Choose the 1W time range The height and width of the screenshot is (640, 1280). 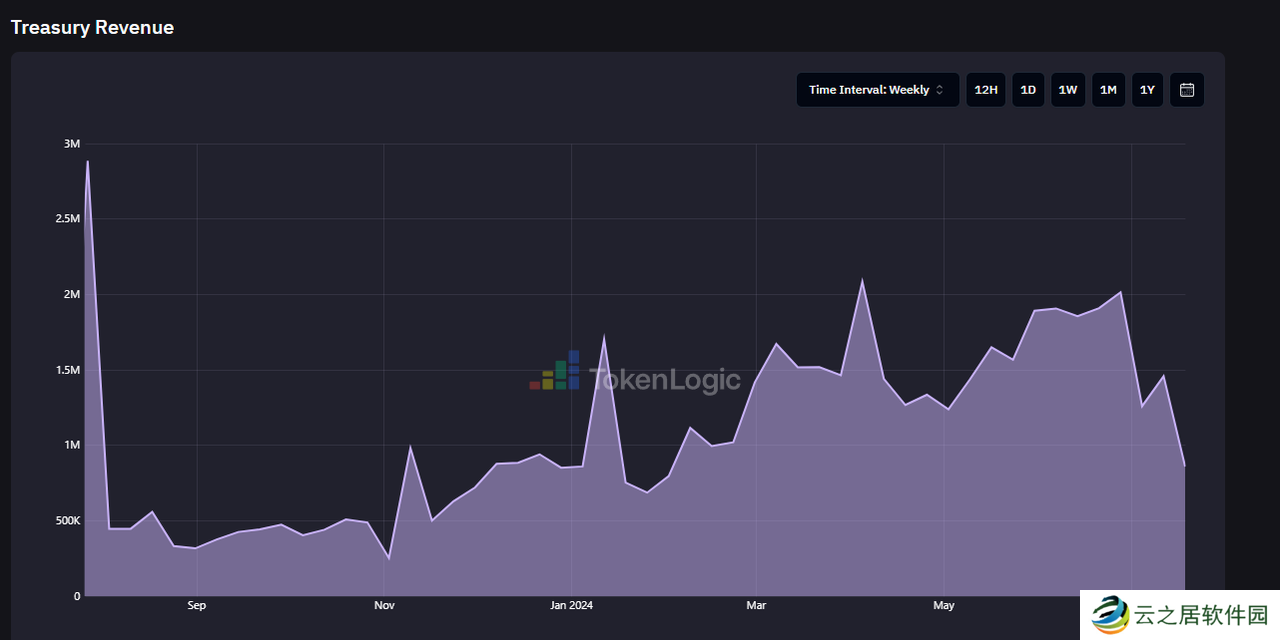click(1068, 90)
